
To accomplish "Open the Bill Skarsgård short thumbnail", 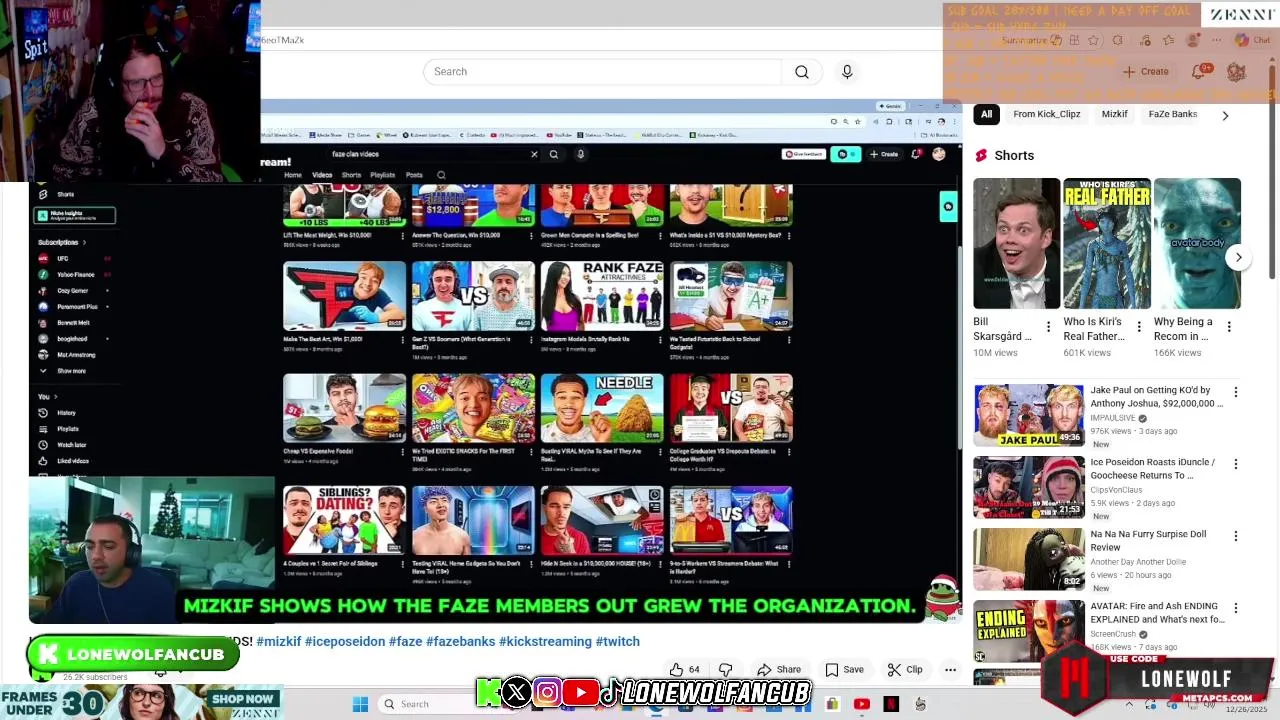I will [1017, 243].
